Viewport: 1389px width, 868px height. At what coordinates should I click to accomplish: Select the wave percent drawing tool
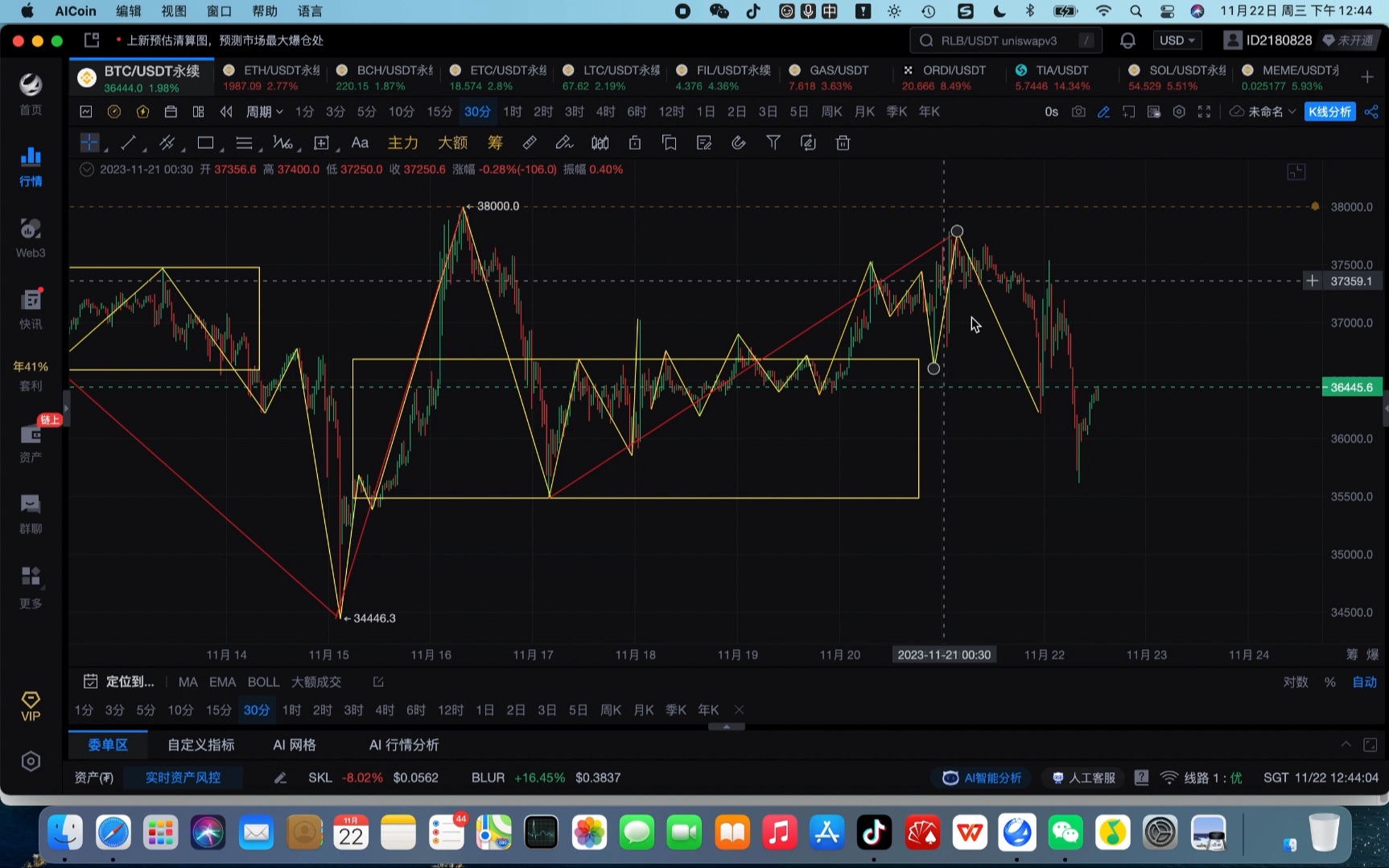[x=282, y=142]
